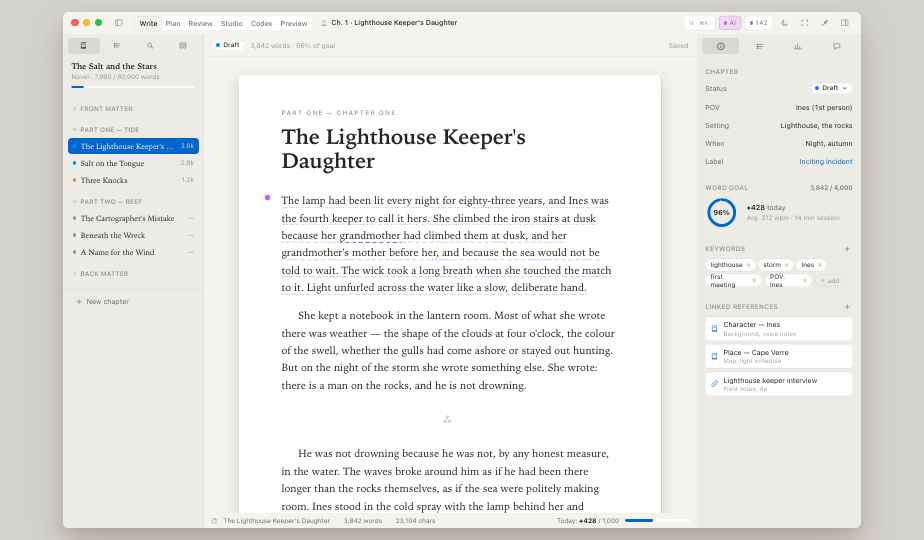Select A Name for the Wind chapter
Viewport: 924px width, 540px height.
[x=133, y=252]
